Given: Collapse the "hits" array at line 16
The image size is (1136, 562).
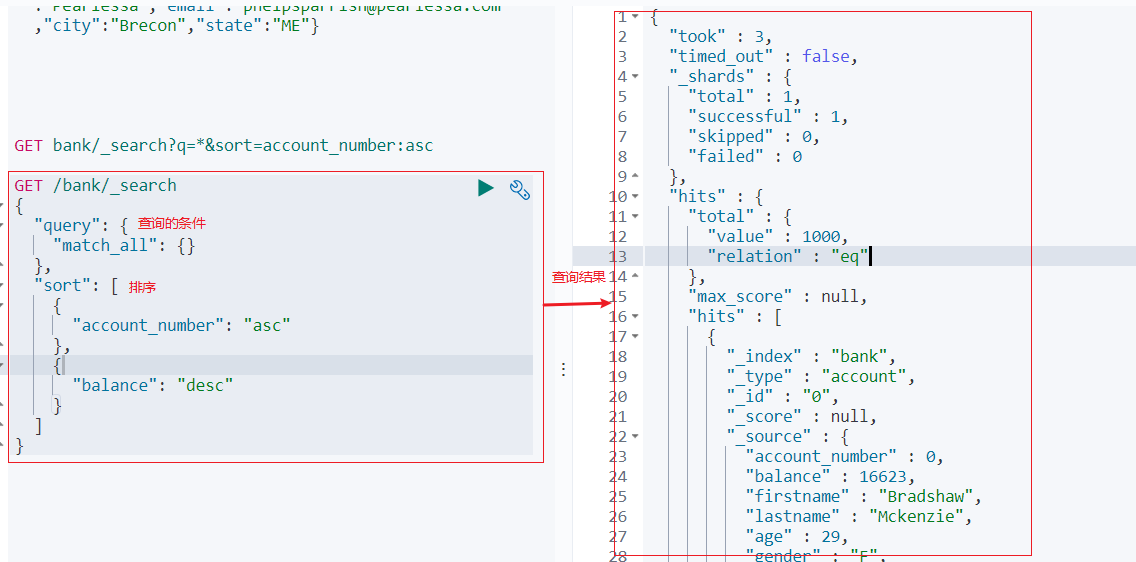Looking at the screenshot, I should tap(635, 316).
